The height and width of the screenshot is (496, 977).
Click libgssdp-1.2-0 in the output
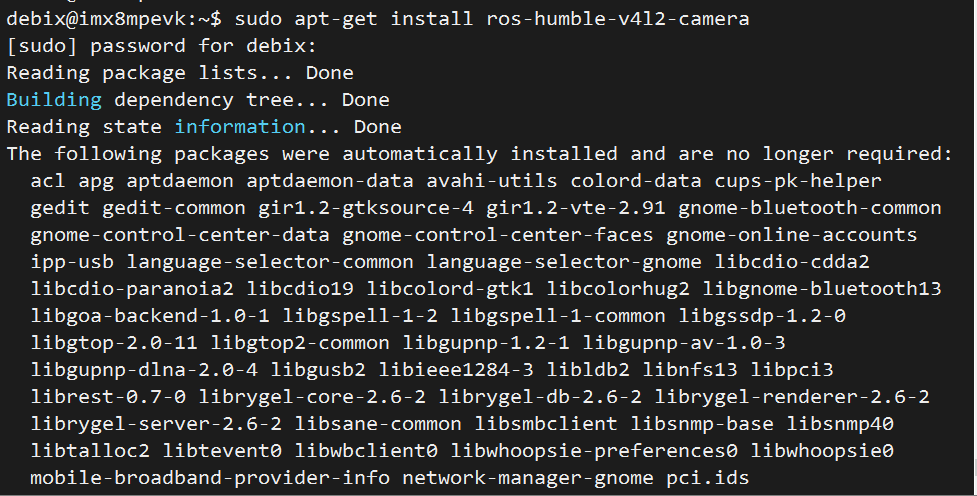pyautogui.click(x=761, y=316)
